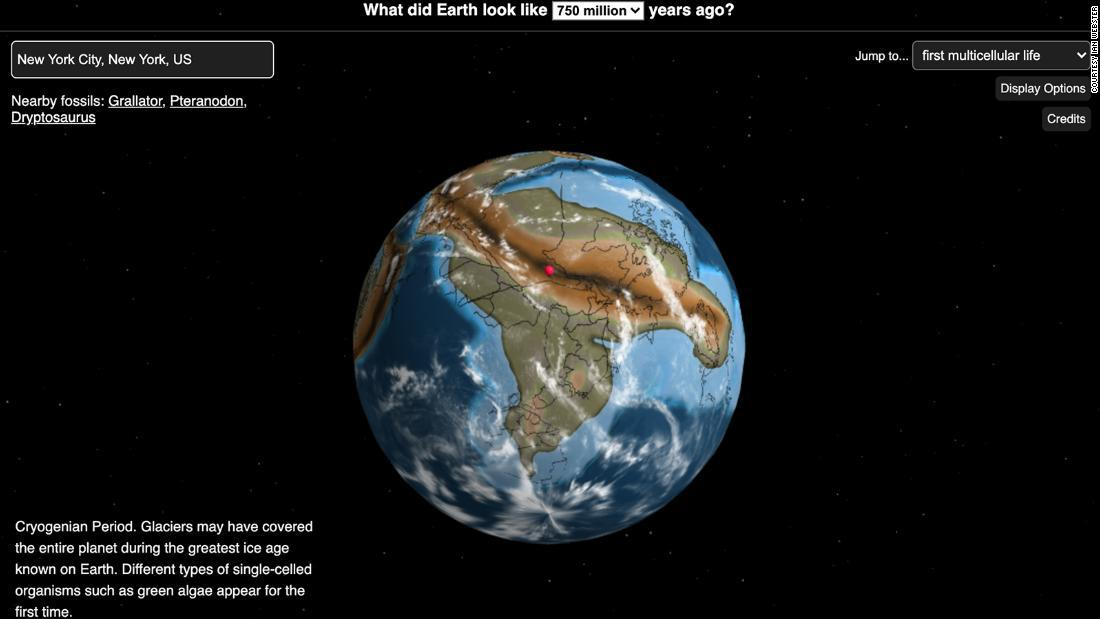Visit the Dryptosaurus fossil link
Image resolution: width=1100 pixels, height=619 pixels.
(53, 118)
